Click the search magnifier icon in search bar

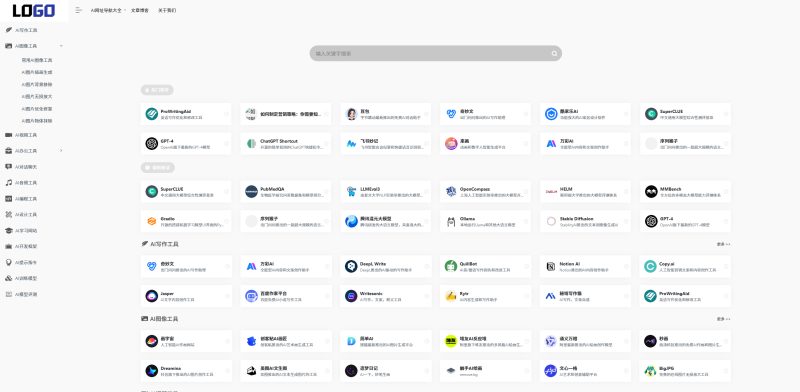[554, 54]
